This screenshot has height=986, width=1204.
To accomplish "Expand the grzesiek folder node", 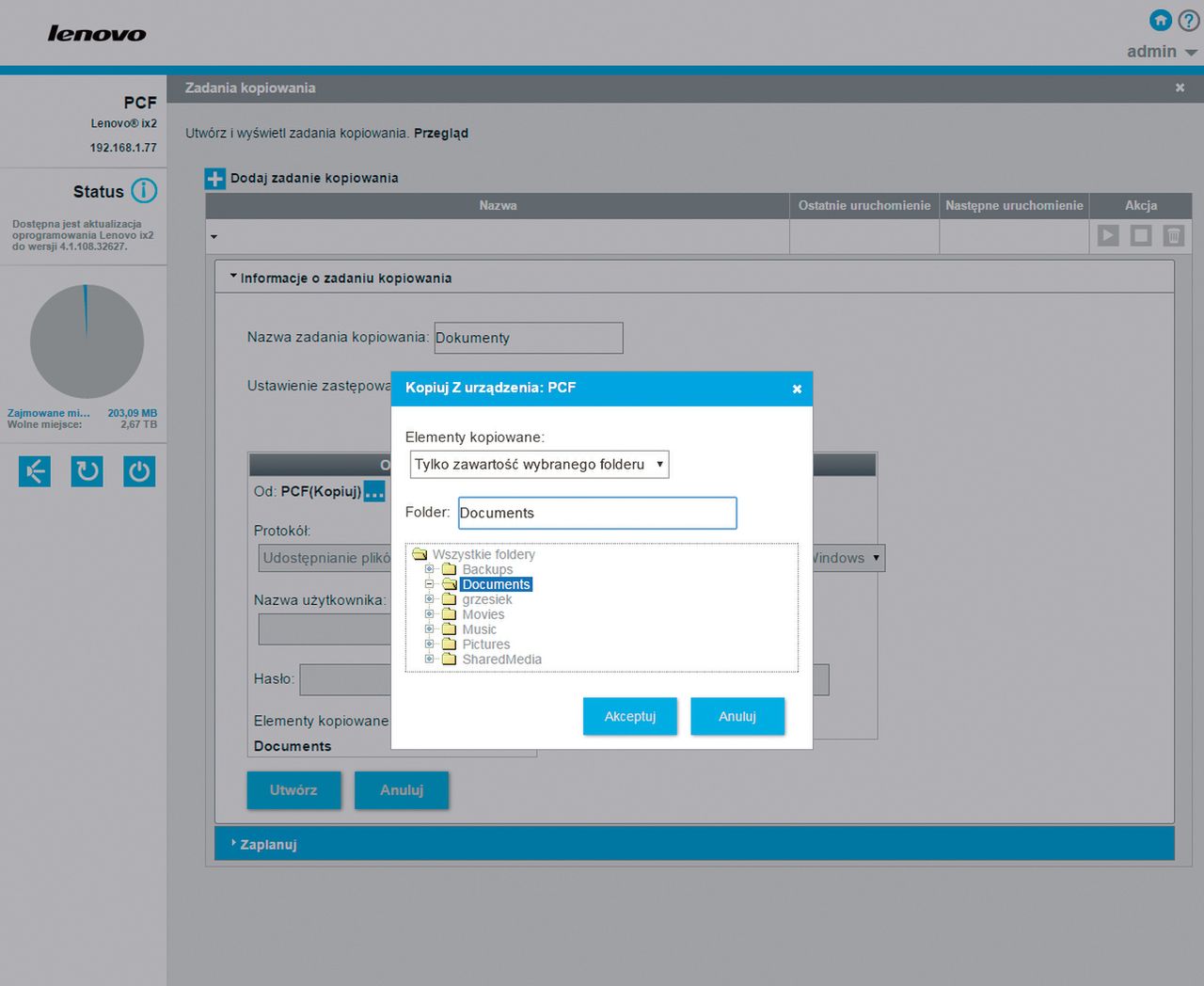I will coord(430,598).
